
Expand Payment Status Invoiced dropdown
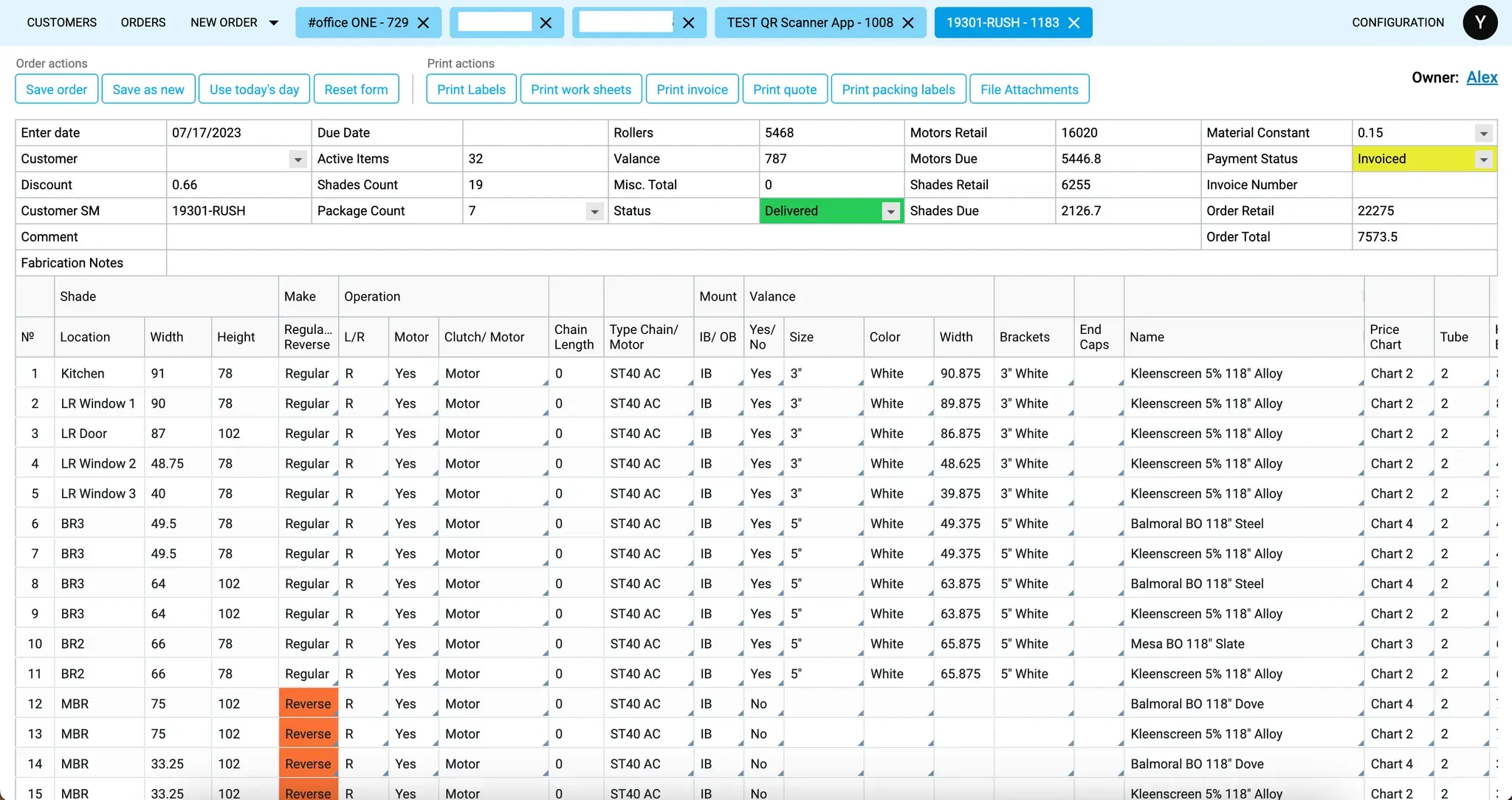tap(1483, 160)
